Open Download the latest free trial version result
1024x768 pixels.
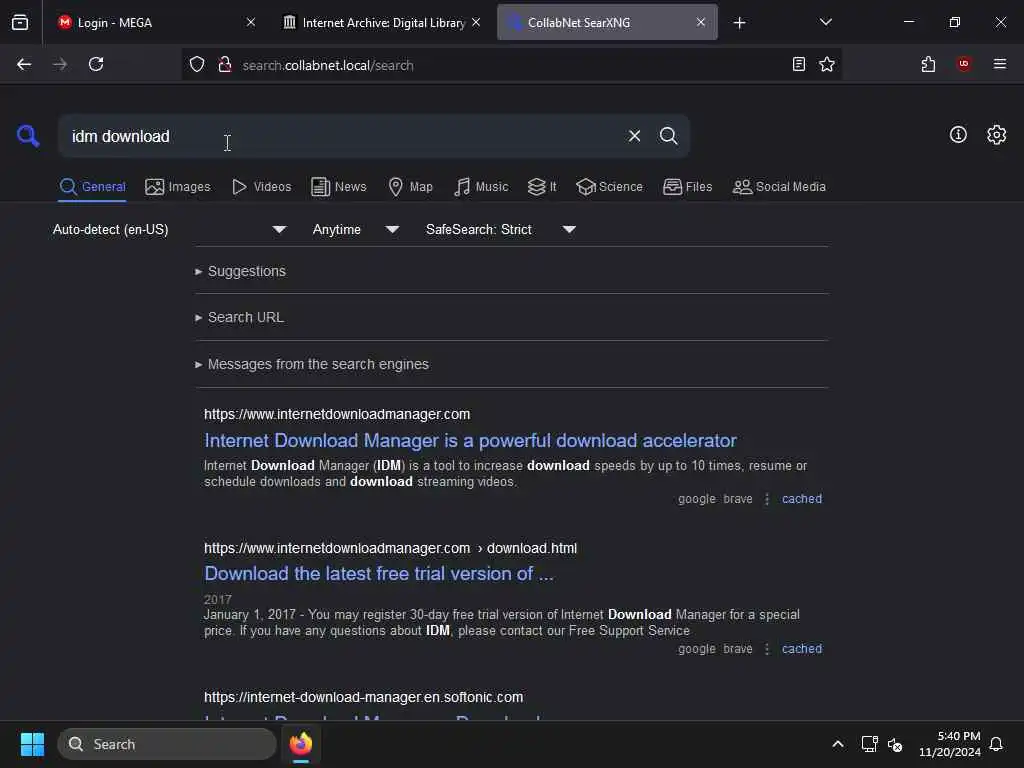[x=379, y=573]
